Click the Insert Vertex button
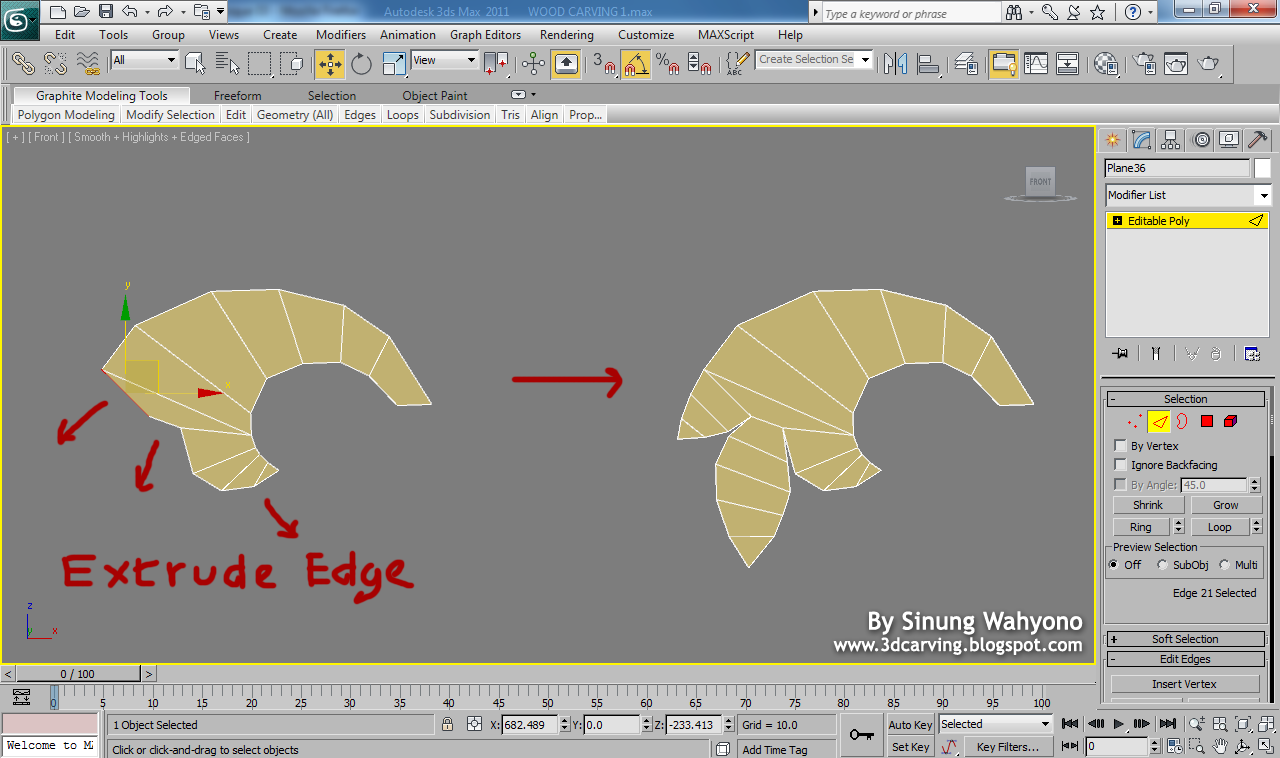 pos(1184,683)
